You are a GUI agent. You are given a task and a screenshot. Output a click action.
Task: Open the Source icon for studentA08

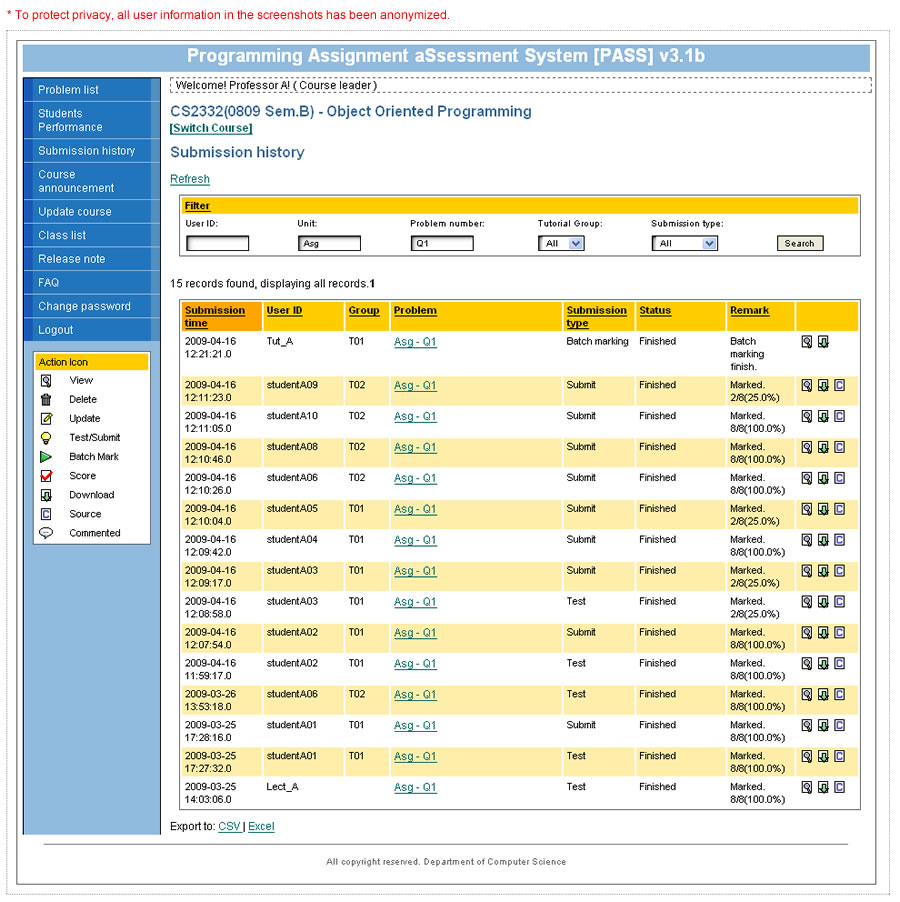pos(839,448)
